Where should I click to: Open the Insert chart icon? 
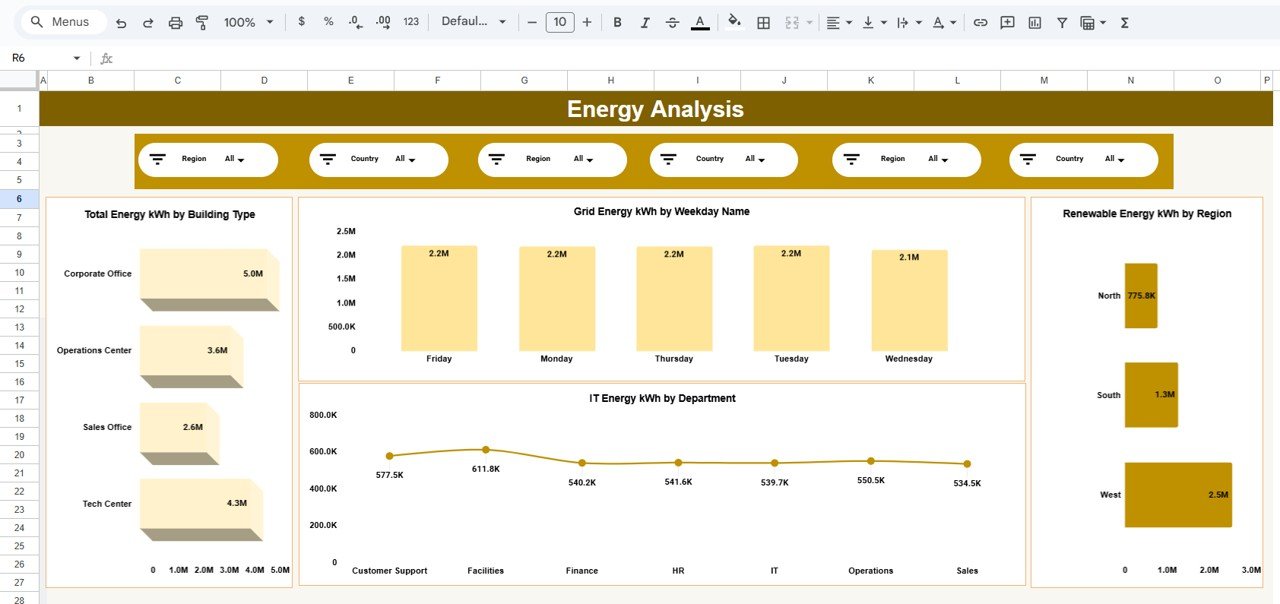tap(1035, 21)
